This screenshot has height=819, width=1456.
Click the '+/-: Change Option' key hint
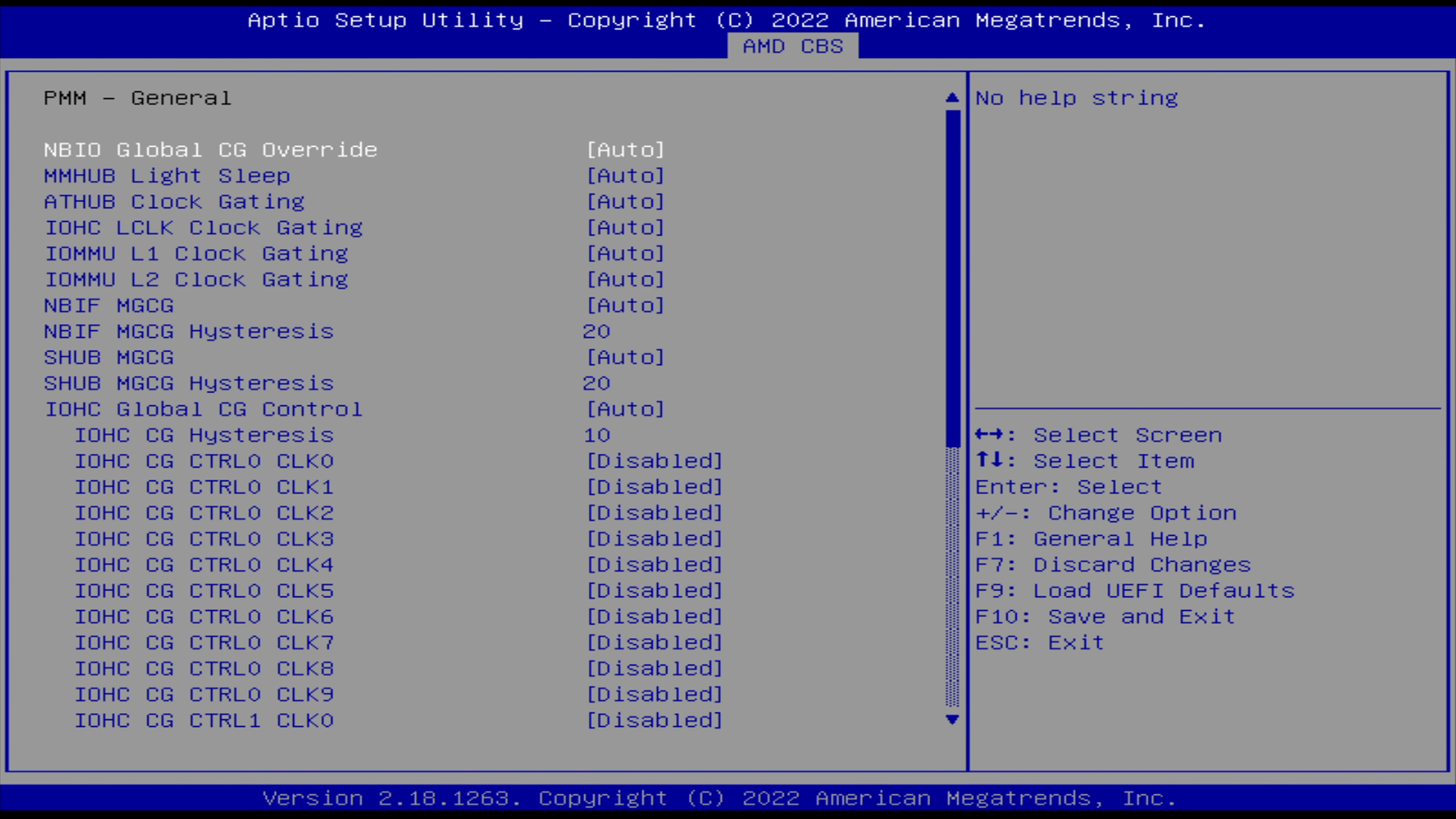[1106, 513]
